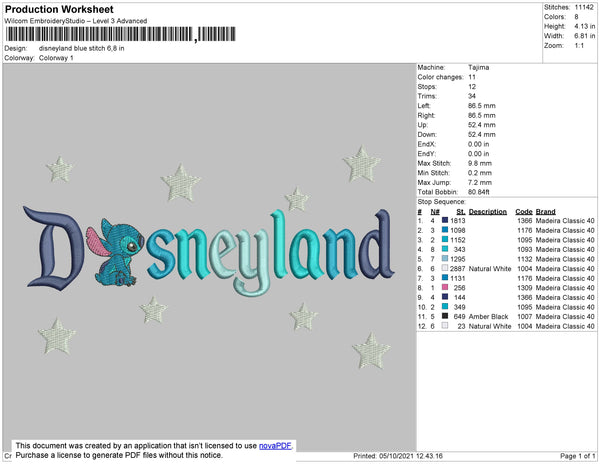Click the pink swatch in stop row 8
This screenshot has height=464, width=600.
pyautogui.click(x=445, y=287)
